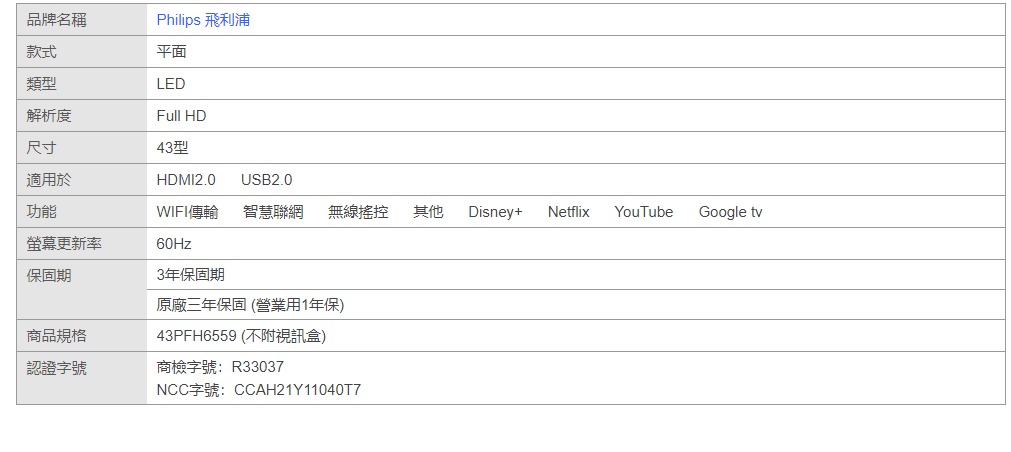
Task: Click the Full HD value
Action: pos(181,116)
